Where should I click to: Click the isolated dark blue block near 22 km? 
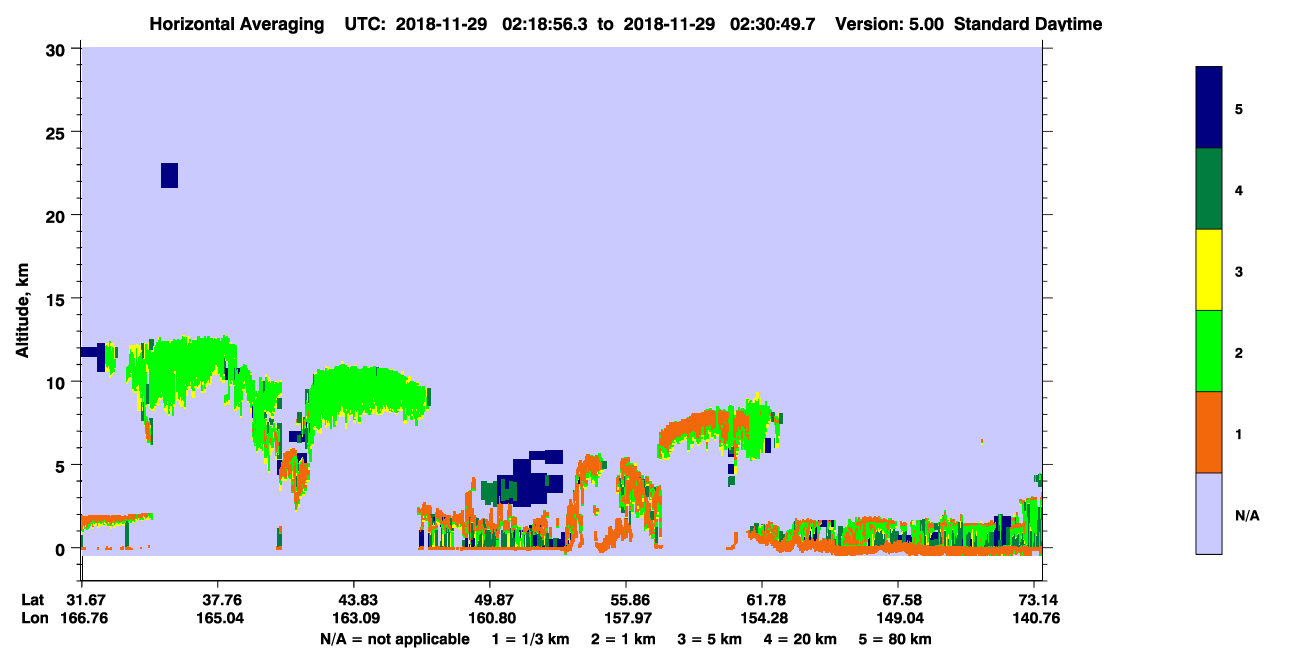coord(169,175)
